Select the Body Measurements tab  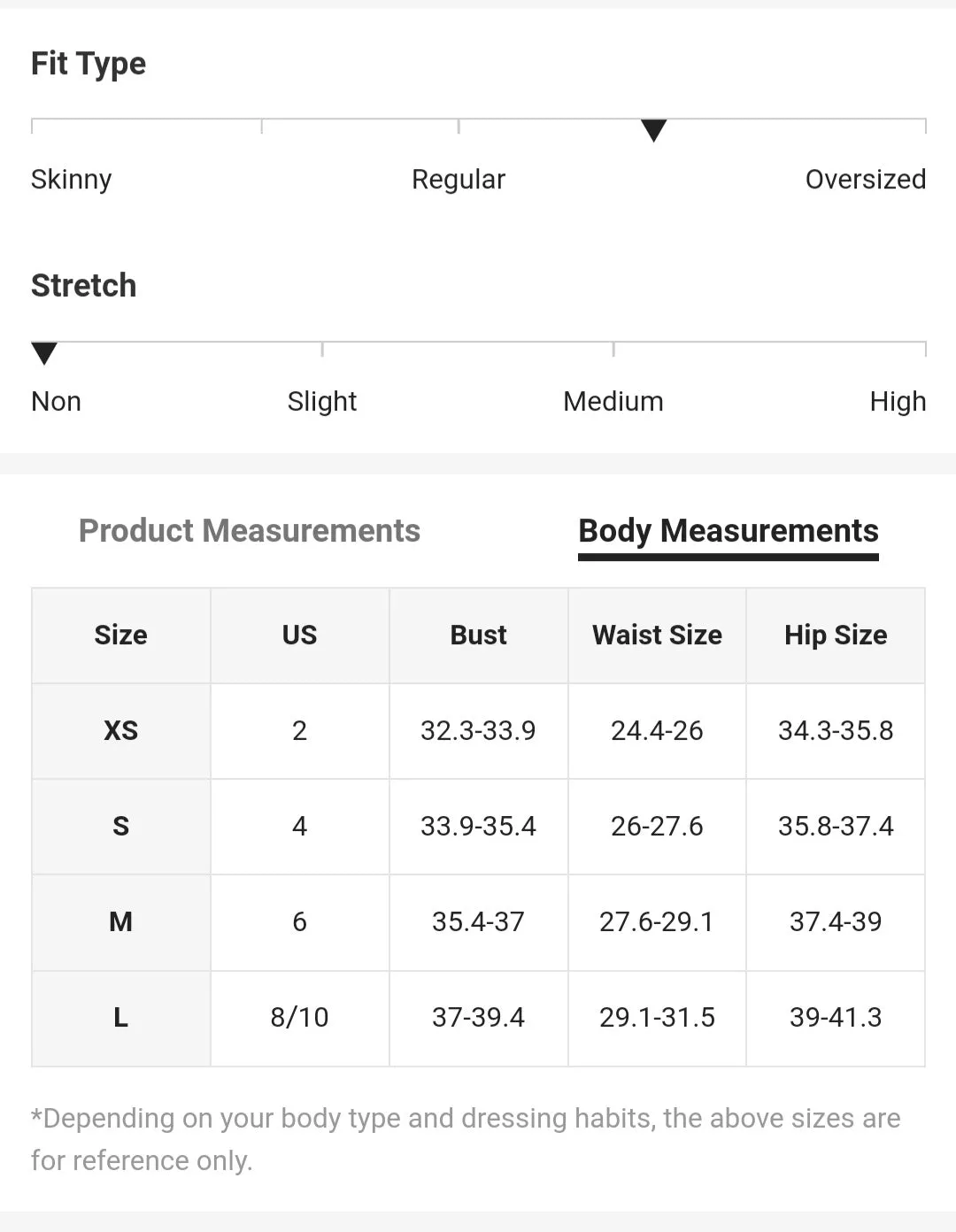pos(728,531)
